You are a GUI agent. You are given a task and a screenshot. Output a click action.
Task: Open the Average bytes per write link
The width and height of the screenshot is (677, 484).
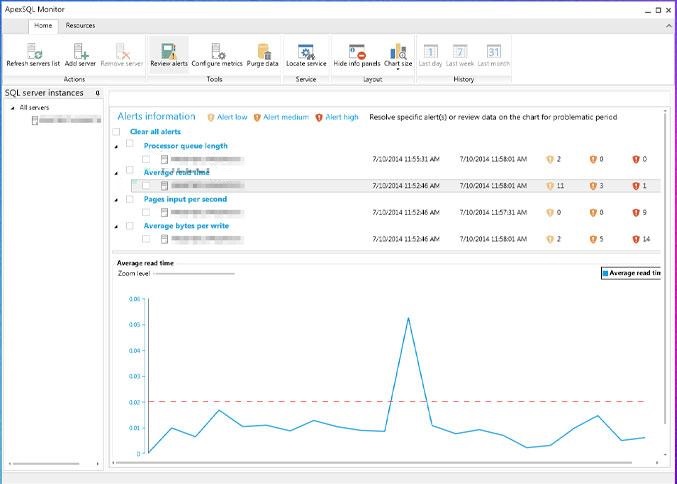coord(186,226)
